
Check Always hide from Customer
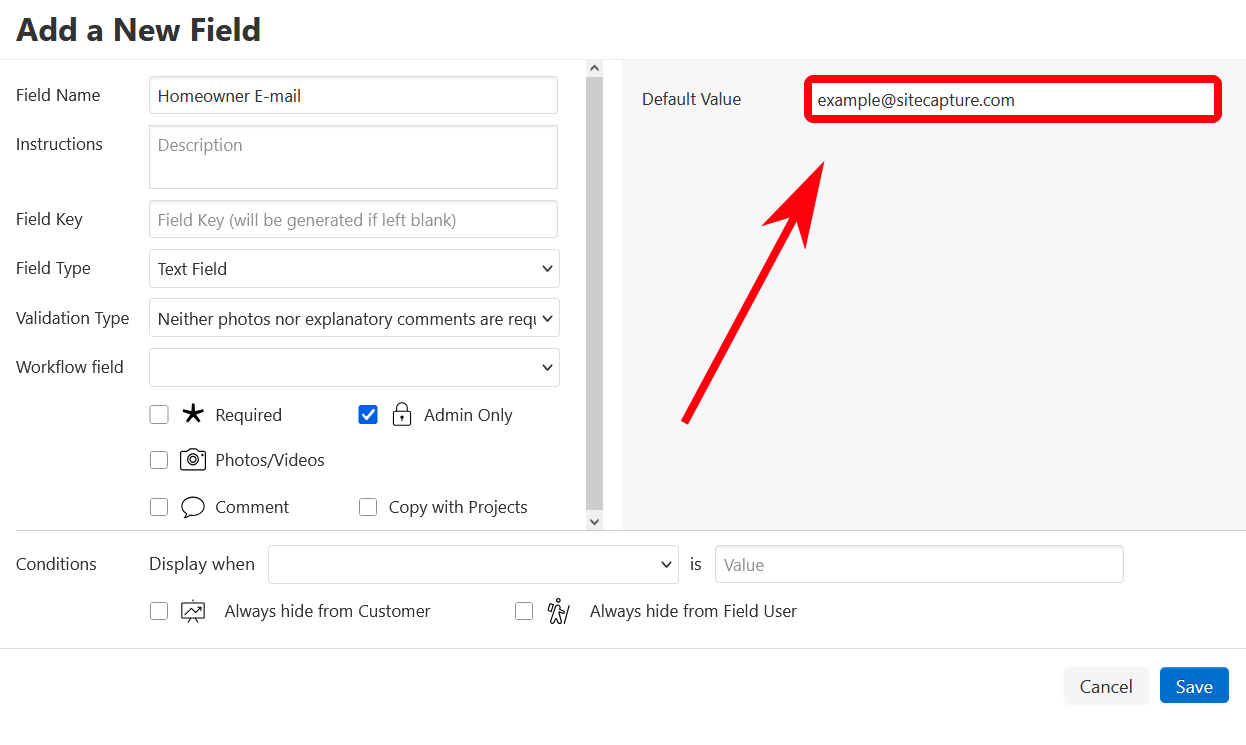(159, 611)
